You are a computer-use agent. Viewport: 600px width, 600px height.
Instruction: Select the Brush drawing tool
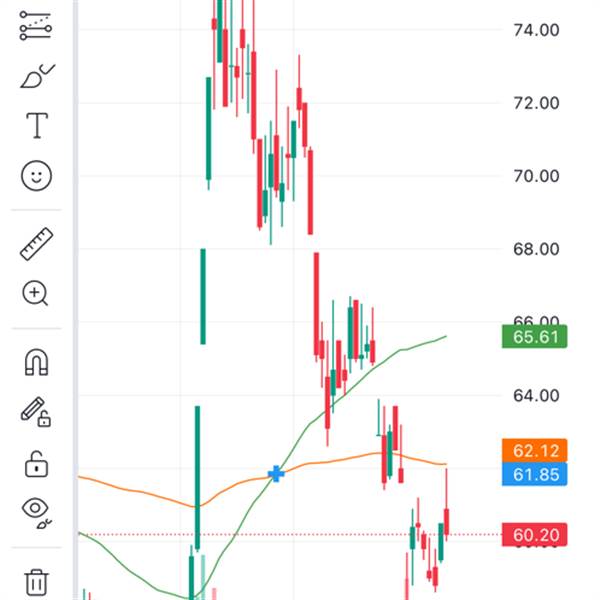37,76
